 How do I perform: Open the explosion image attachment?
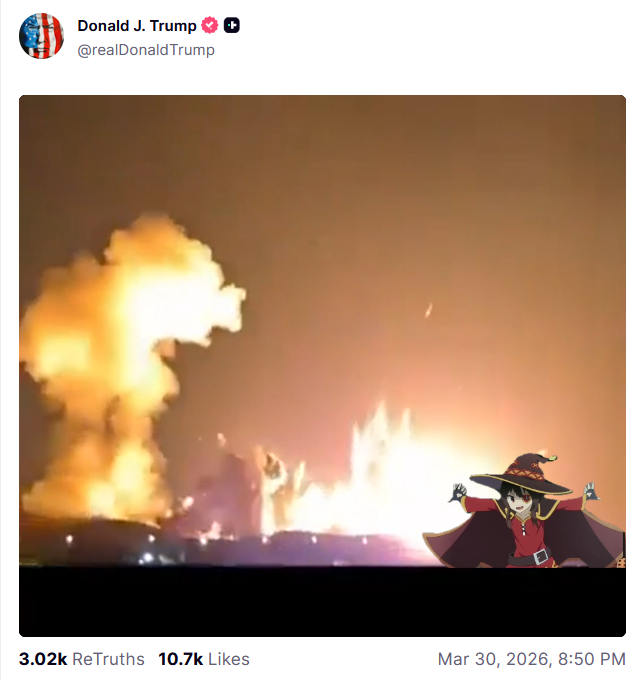pyautogui.click(x=322, y=366)
